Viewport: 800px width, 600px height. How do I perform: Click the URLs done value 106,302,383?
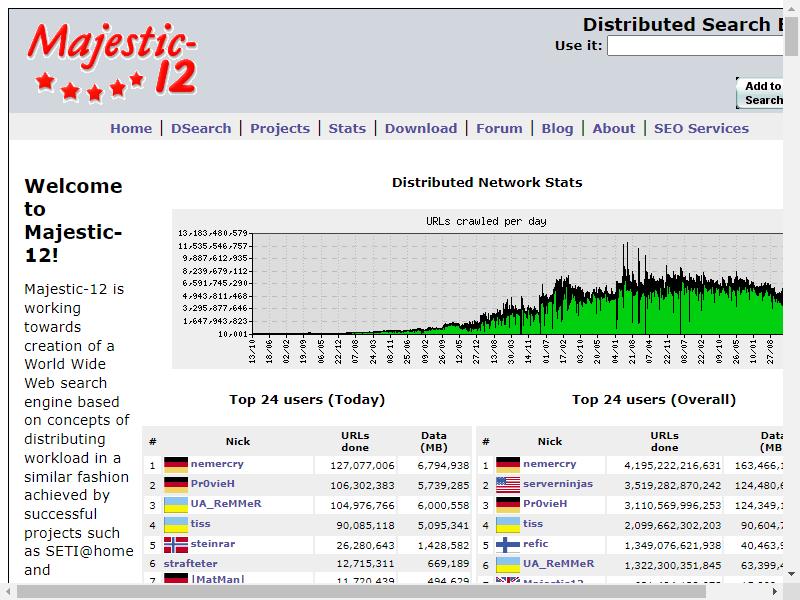point(362,486)
